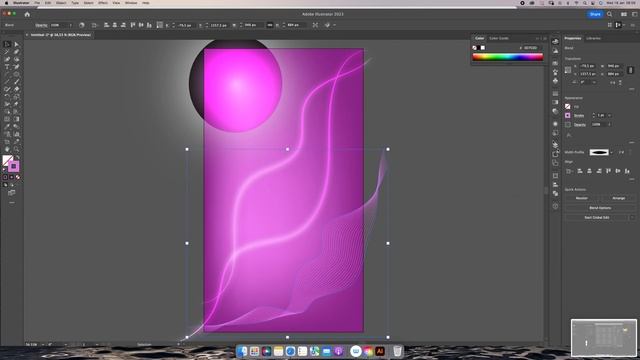Select the Eyedropper tool
The height and width of the screenshot is (360, 640).
click(7, 127)
